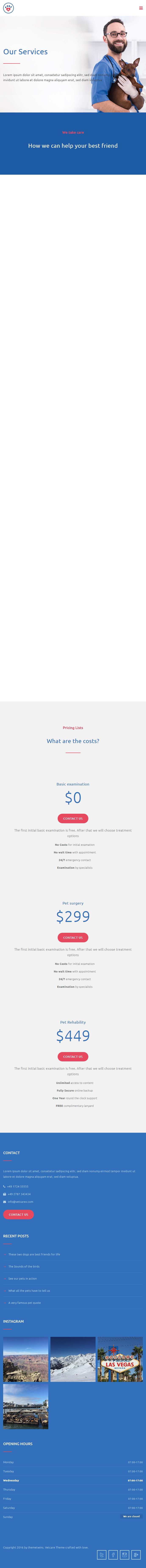Viewport: 146px width, 1568px height.
Task: Open the Instagram footer social icon
Action: pyautogui.click(x=125, y=1555)
